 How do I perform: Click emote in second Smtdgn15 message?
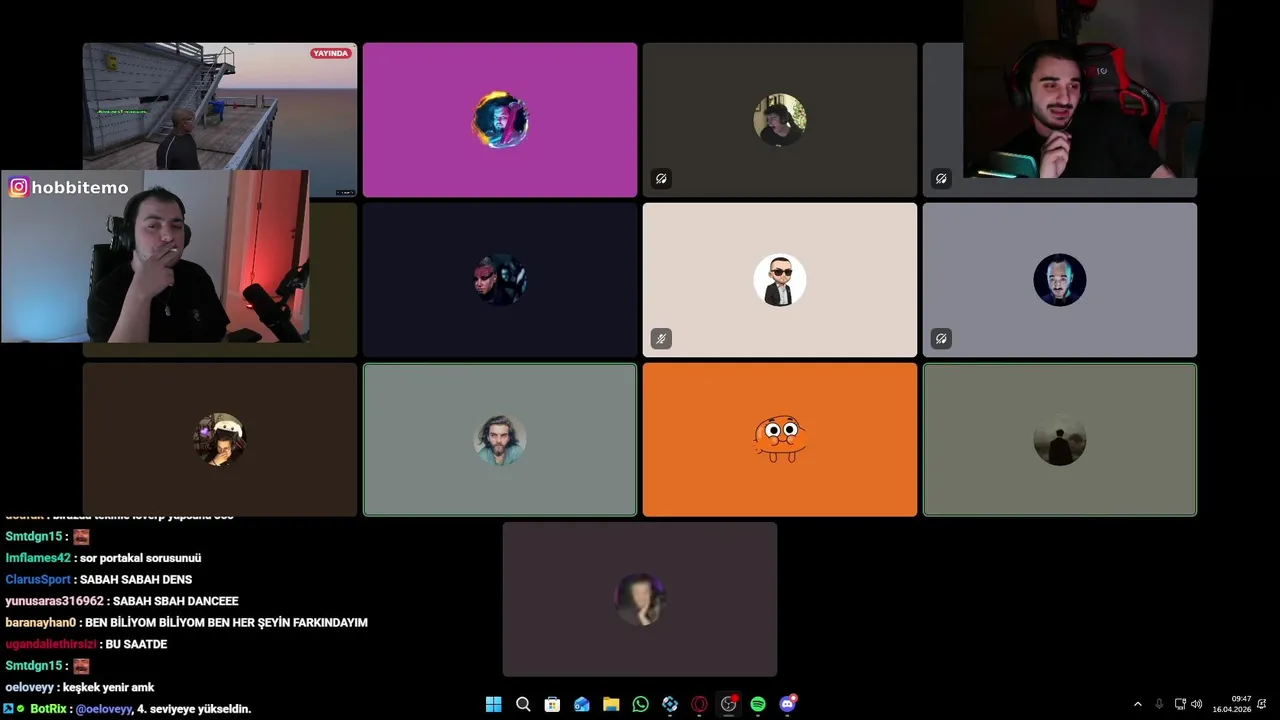(x=82, y=666)
